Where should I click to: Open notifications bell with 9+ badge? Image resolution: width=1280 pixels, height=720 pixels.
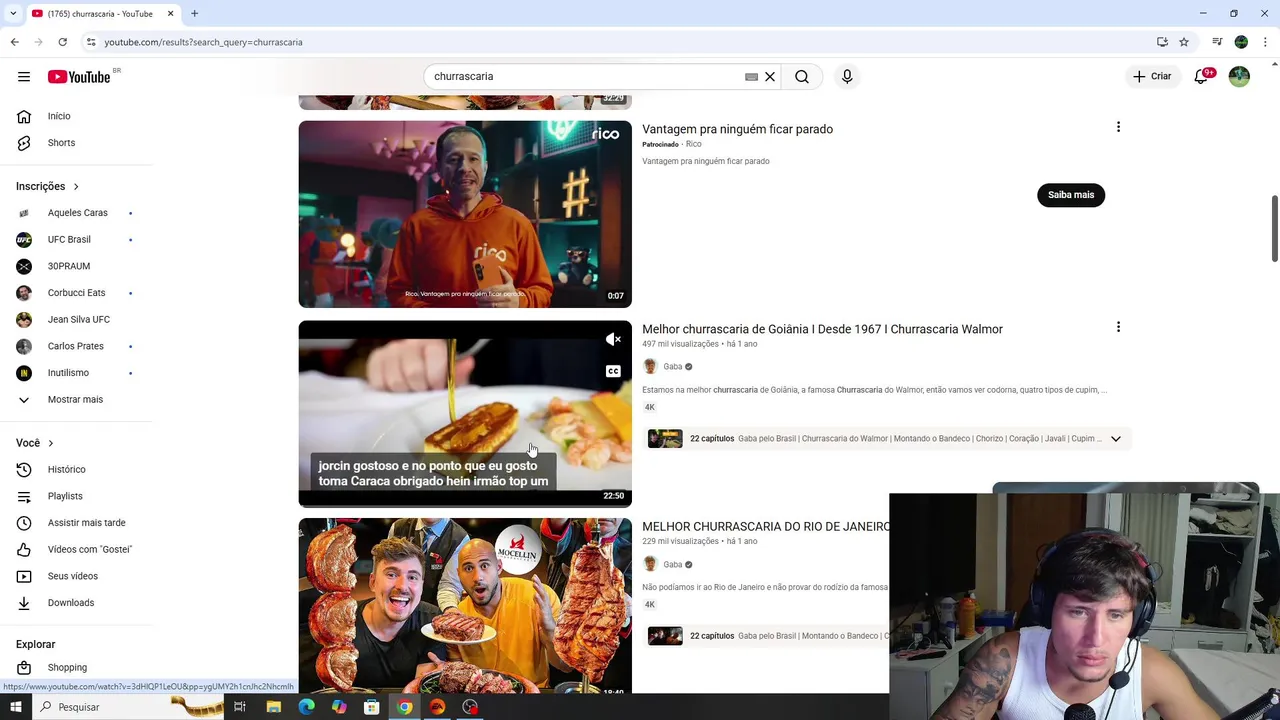click(1201, 77)
